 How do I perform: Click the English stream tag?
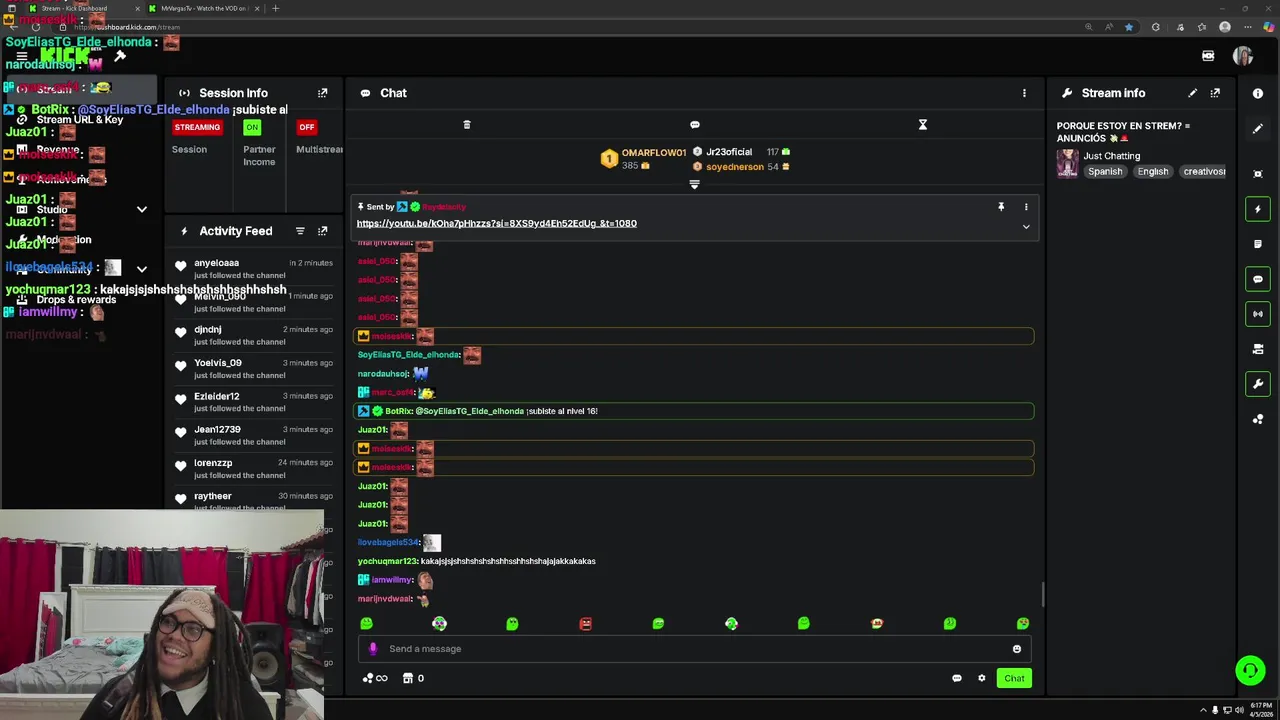click(x=1153, y=172)
